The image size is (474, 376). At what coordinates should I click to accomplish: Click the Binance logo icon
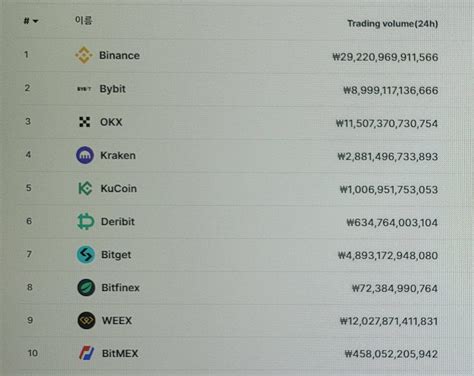(84, 55)
